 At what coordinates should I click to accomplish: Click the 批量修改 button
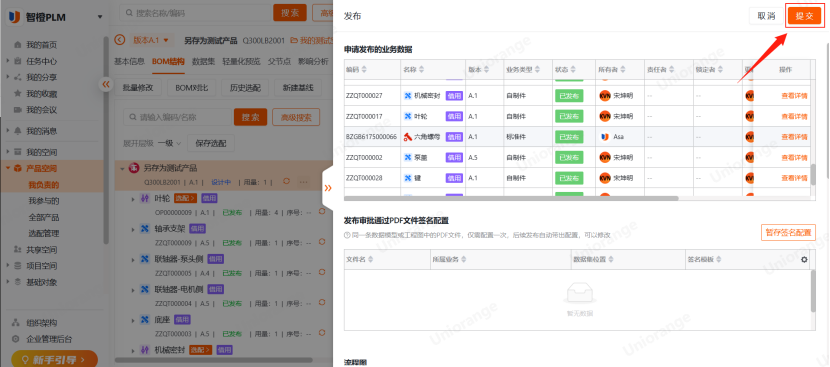[138, 87]
